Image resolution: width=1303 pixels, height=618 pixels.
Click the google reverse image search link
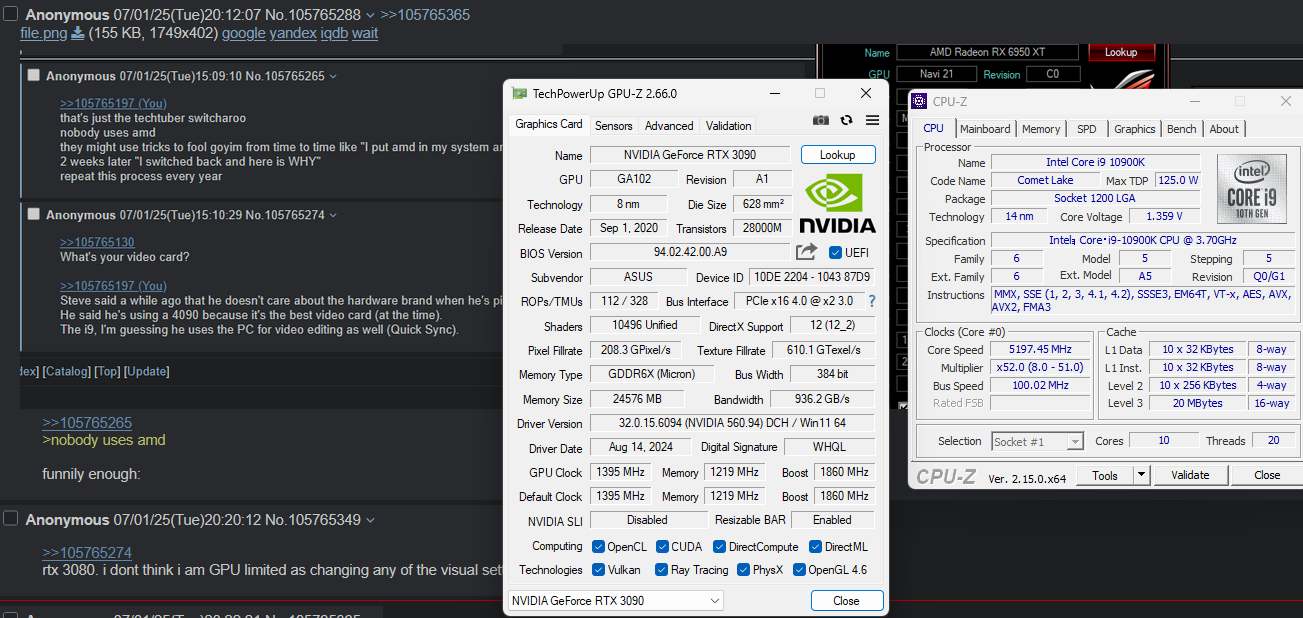coord(244,33)
